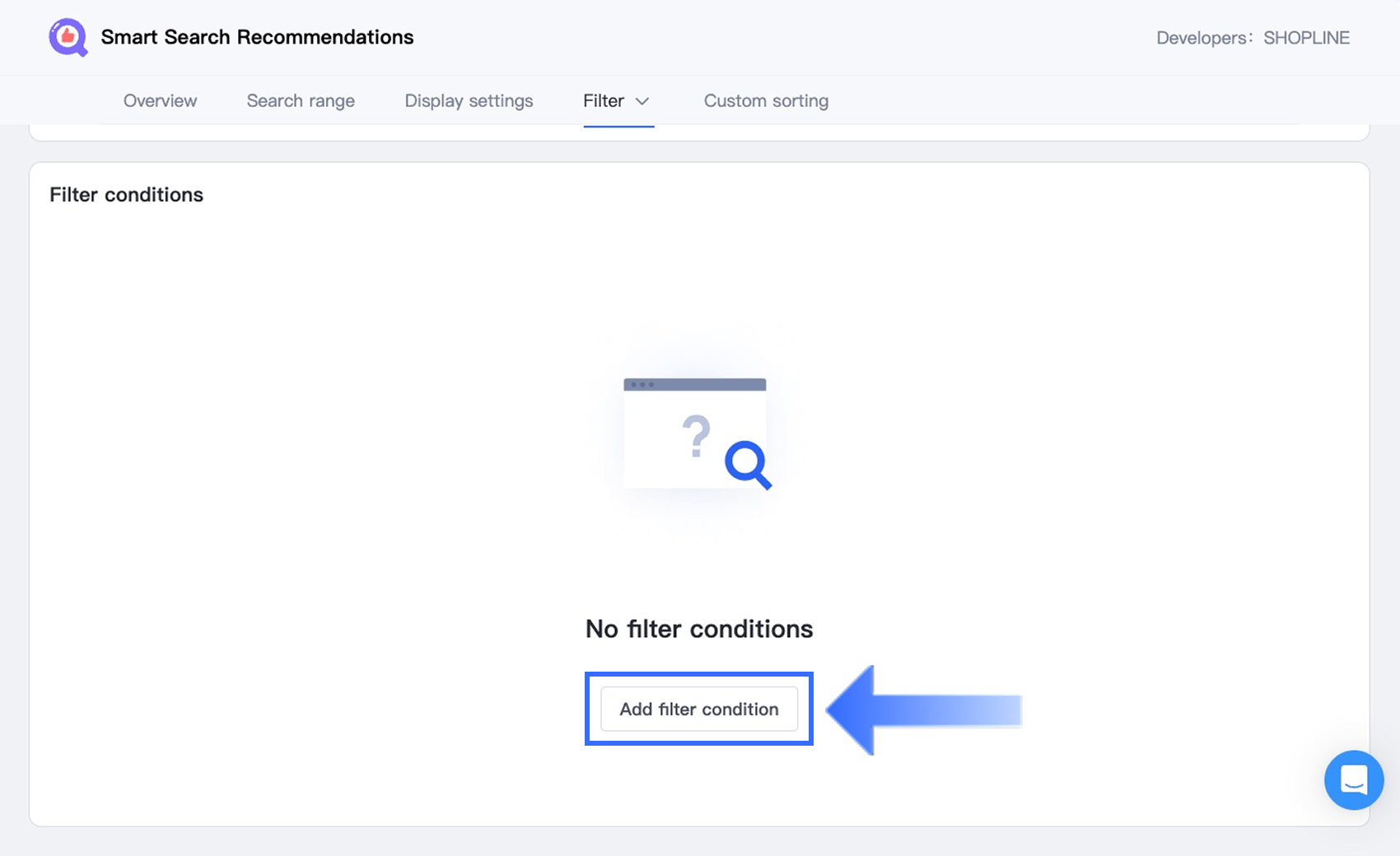Click the SHOPLINE developer name
This screenshot has height=856, width=1400.
[x=1306, y=38]
